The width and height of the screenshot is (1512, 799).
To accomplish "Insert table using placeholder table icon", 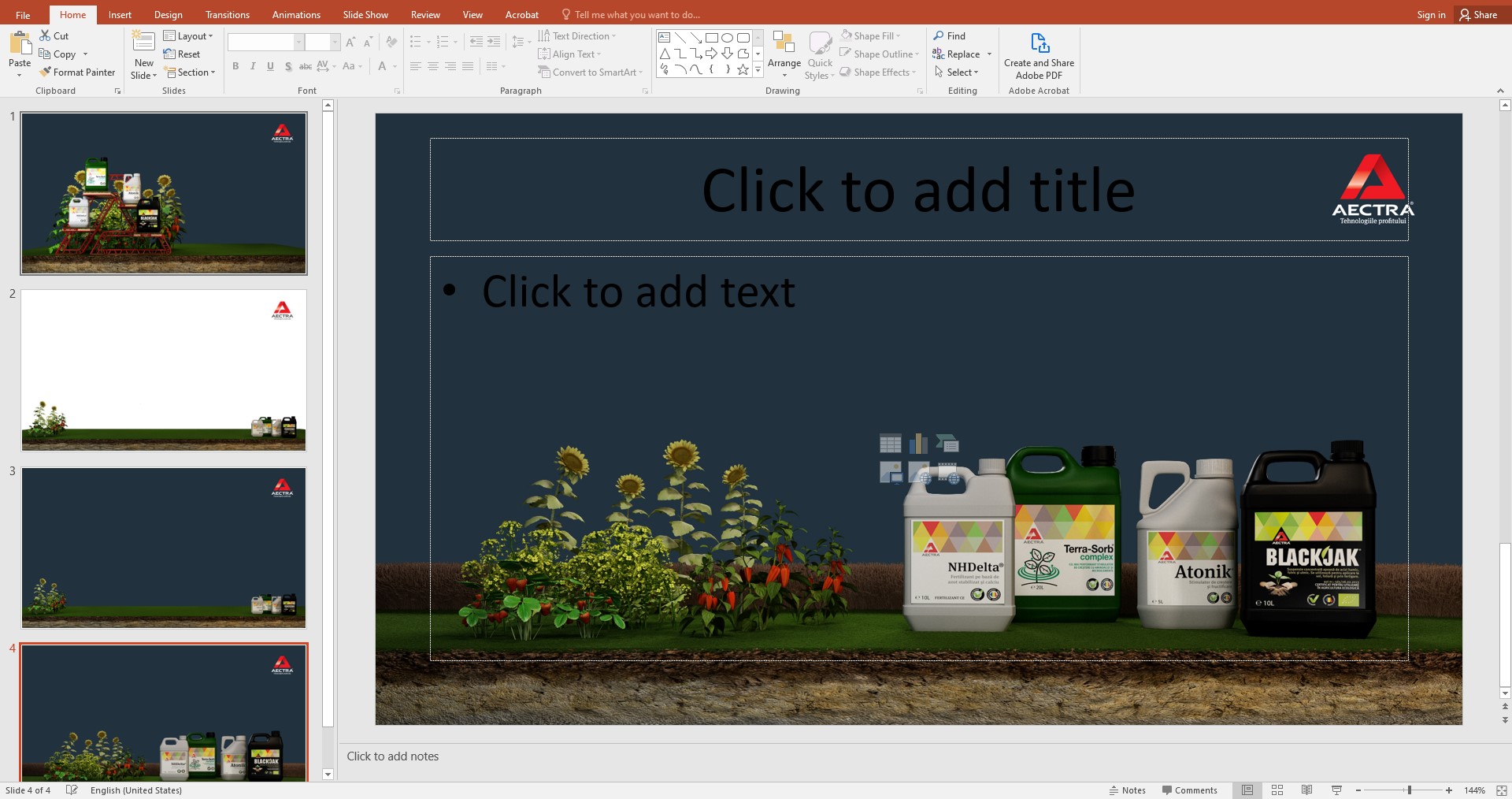I will pos(890,444).
